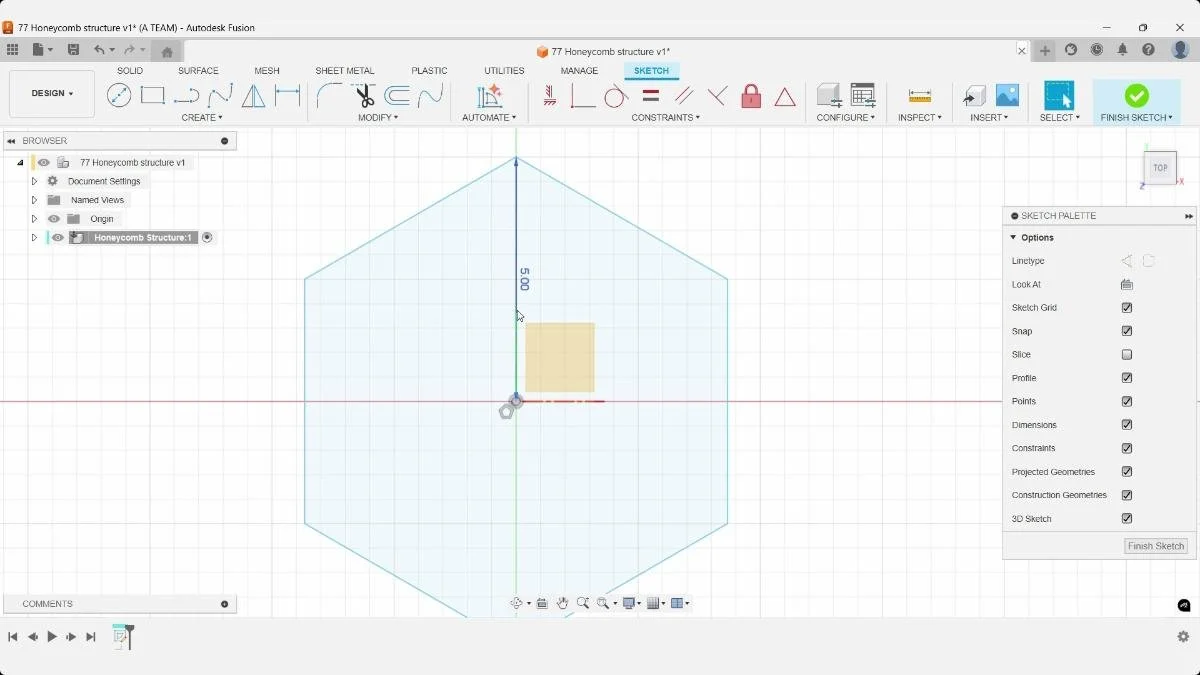Toggle the Snap checkbox
Screen dimensions: 1200x675
1127,331
